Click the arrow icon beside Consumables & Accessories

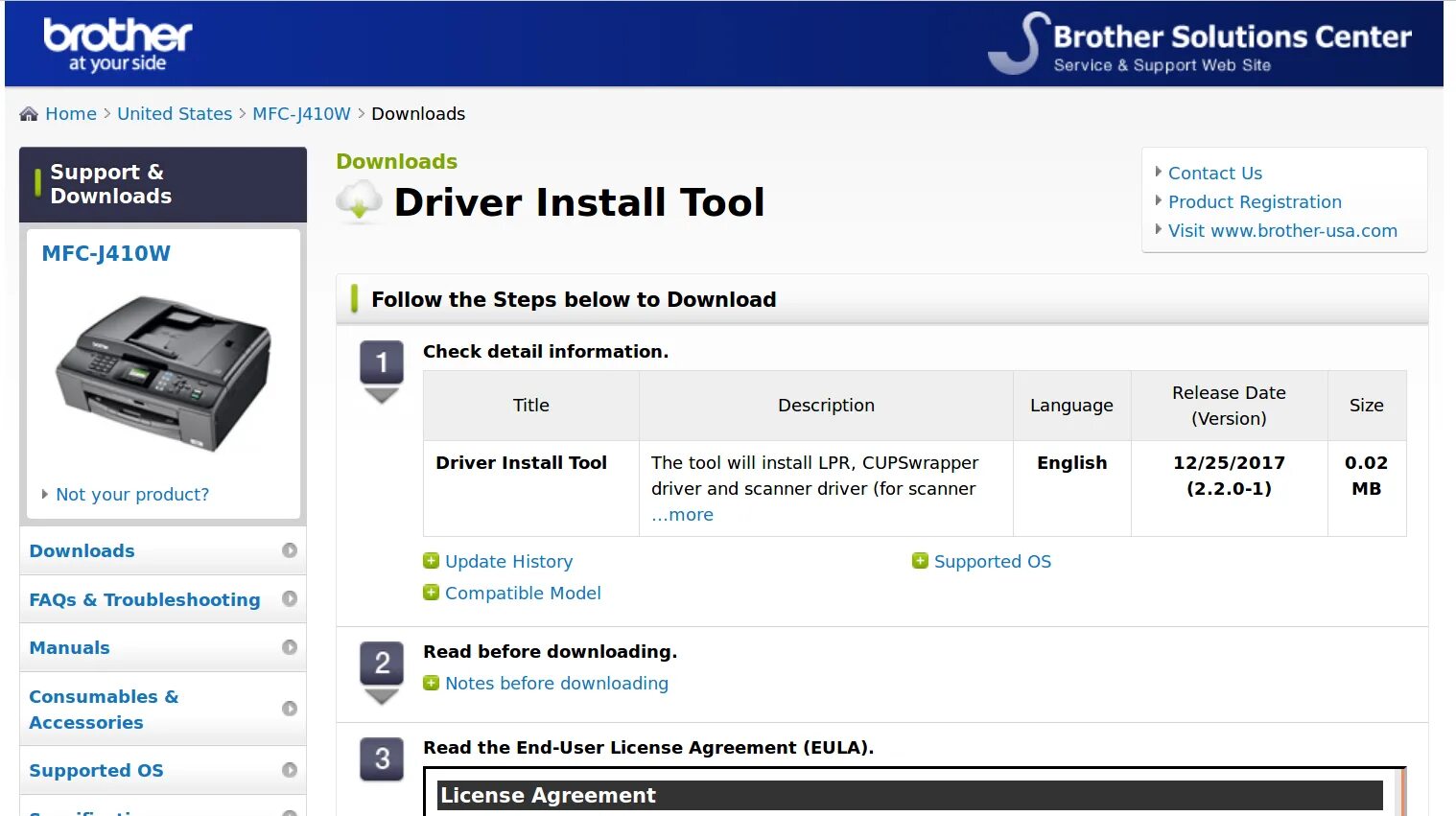click(290, 709)
